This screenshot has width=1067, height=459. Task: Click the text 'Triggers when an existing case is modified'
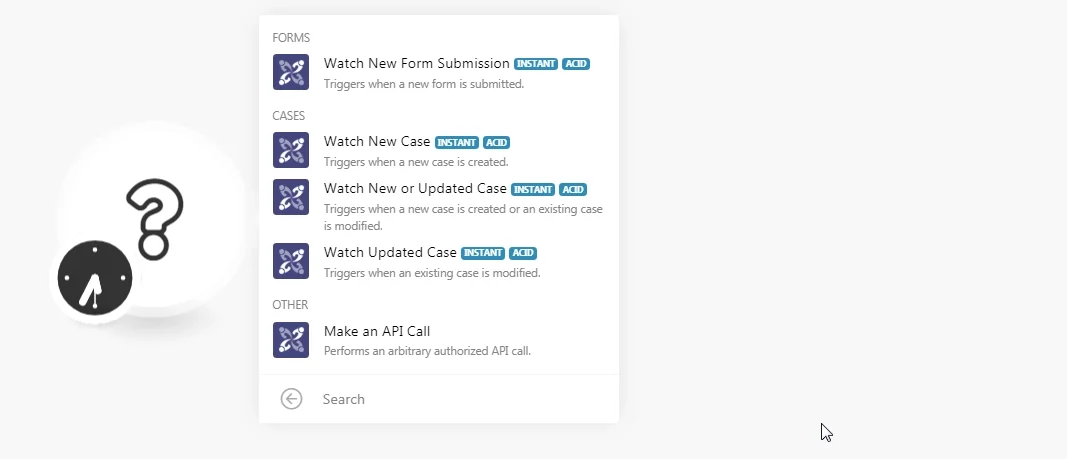coord(431,273)
